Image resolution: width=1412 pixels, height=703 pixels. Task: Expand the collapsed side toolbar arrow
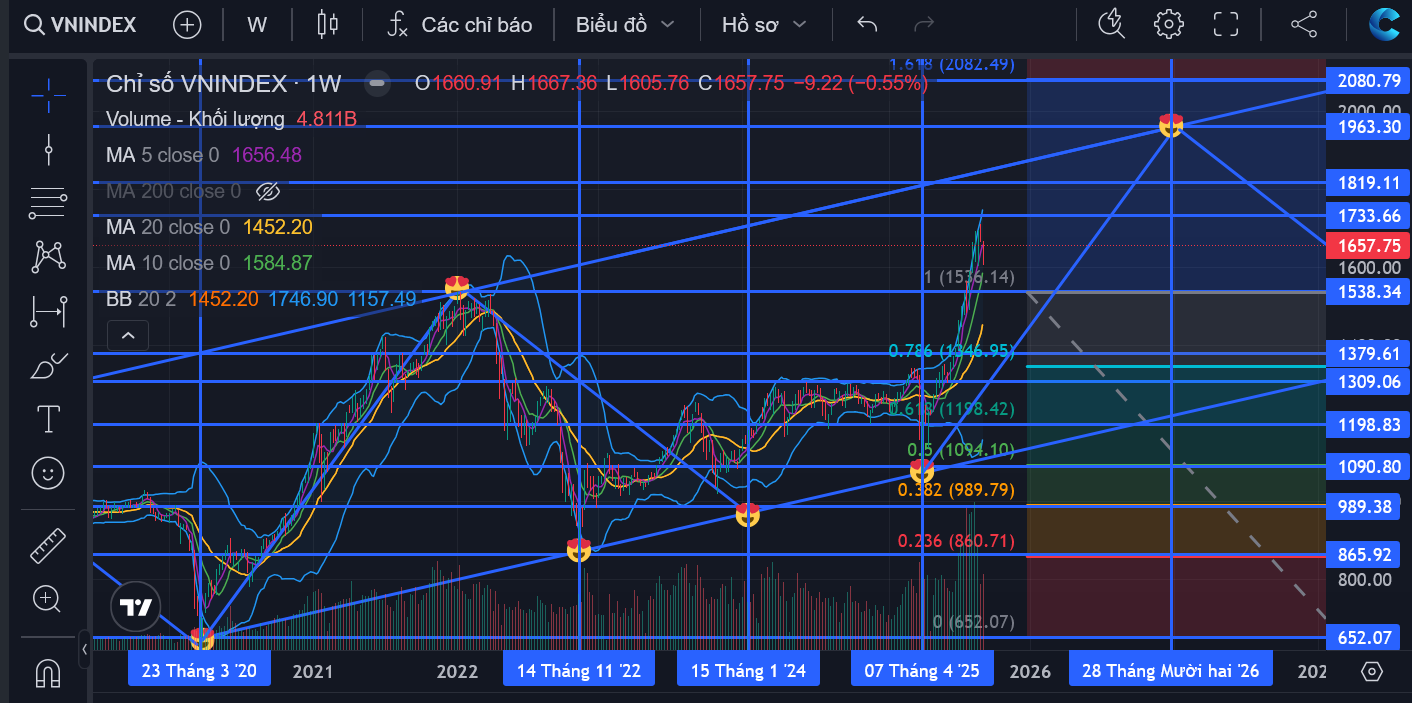(x=84, y=651)
